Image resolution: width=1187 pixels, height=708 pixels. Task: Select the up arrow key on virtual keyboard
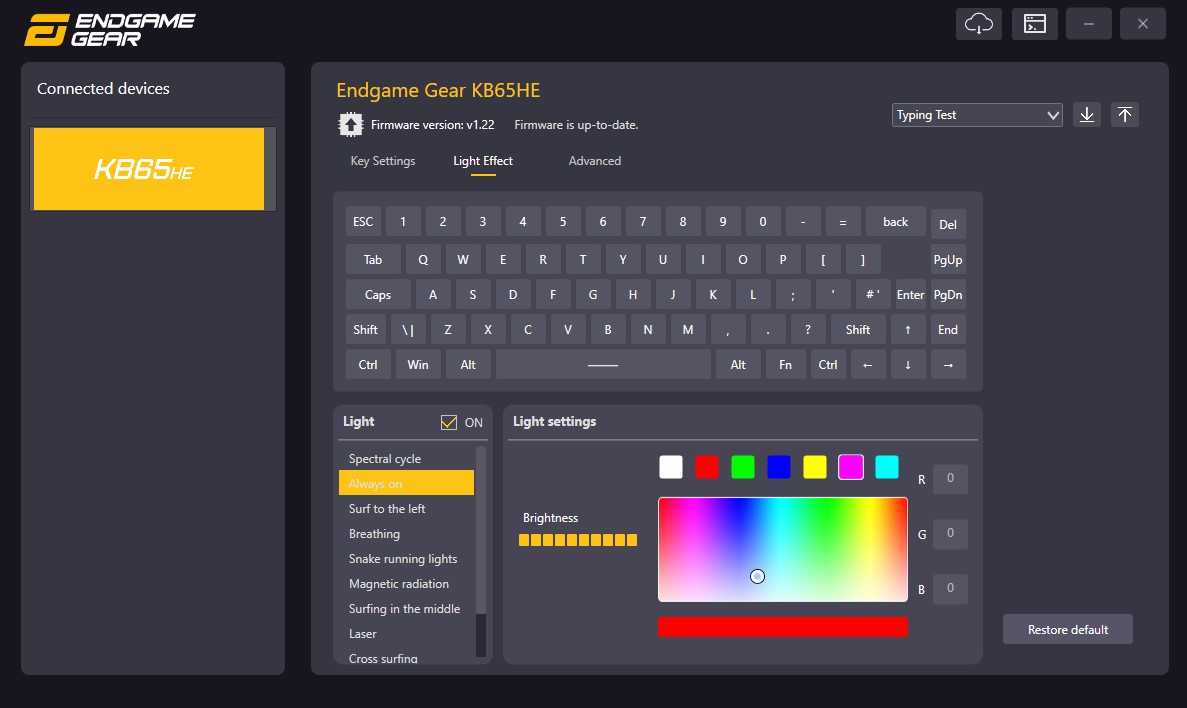pos(908,329)
